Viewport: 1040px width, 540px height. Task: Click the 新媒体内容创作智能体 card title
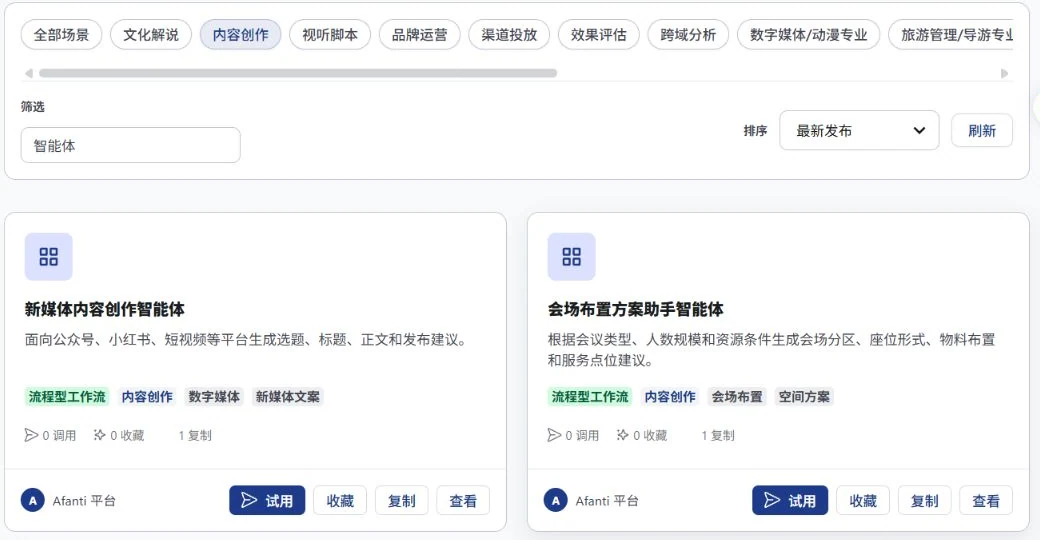click(x=105, y=309)
